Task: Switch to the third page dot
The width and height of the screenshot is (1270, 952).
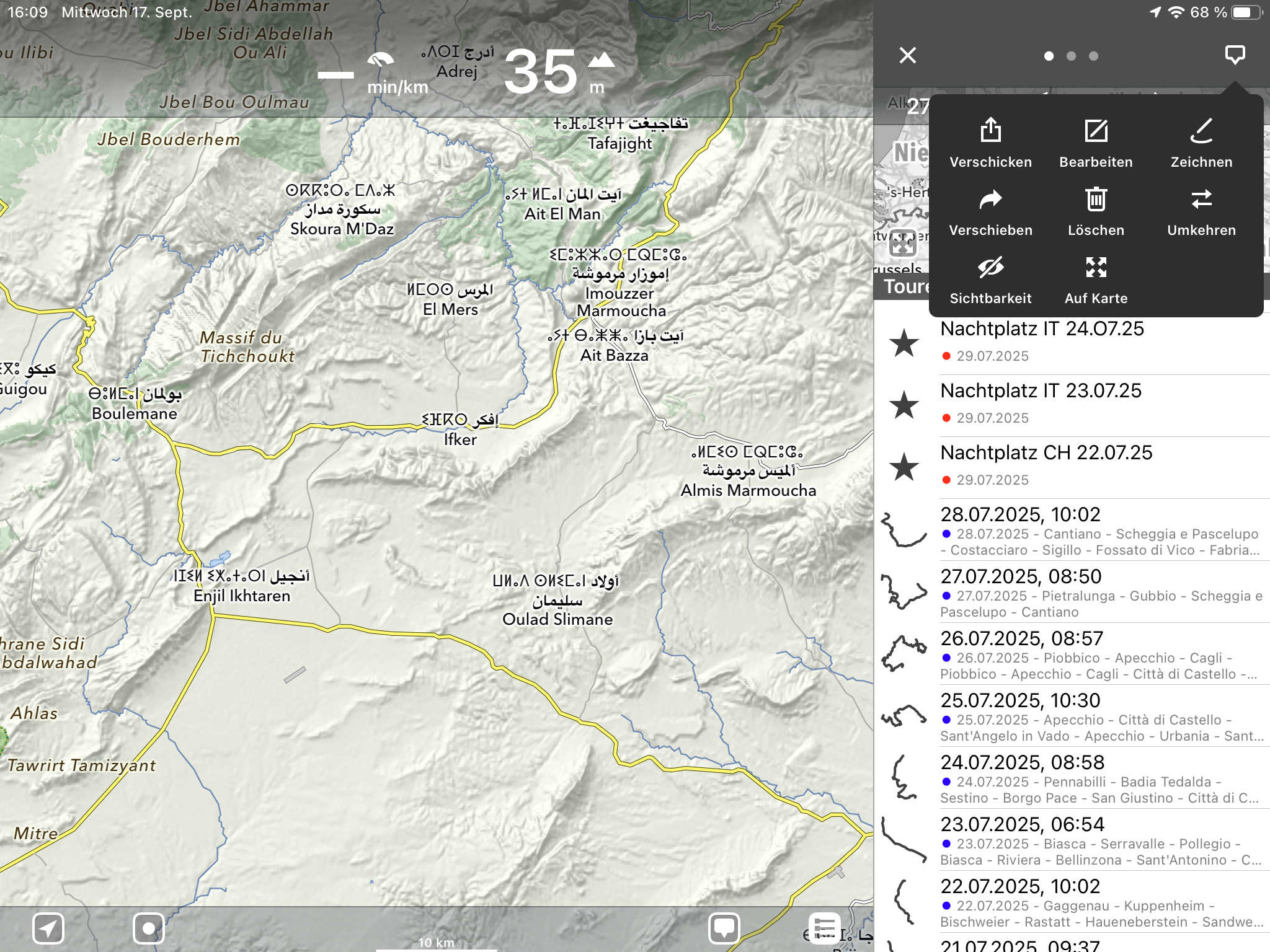Action: [1093, 56]
